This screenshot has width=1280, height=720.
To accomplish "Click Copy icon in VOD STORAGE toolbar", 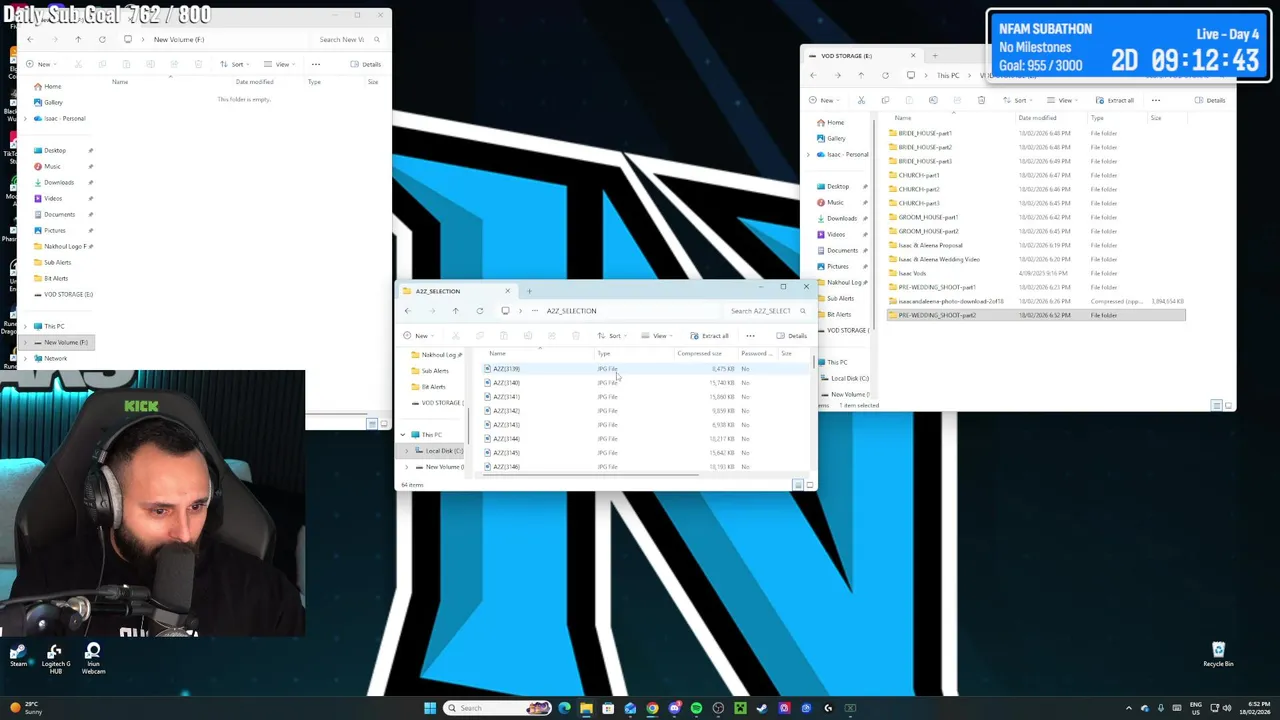I will [885, 100].
